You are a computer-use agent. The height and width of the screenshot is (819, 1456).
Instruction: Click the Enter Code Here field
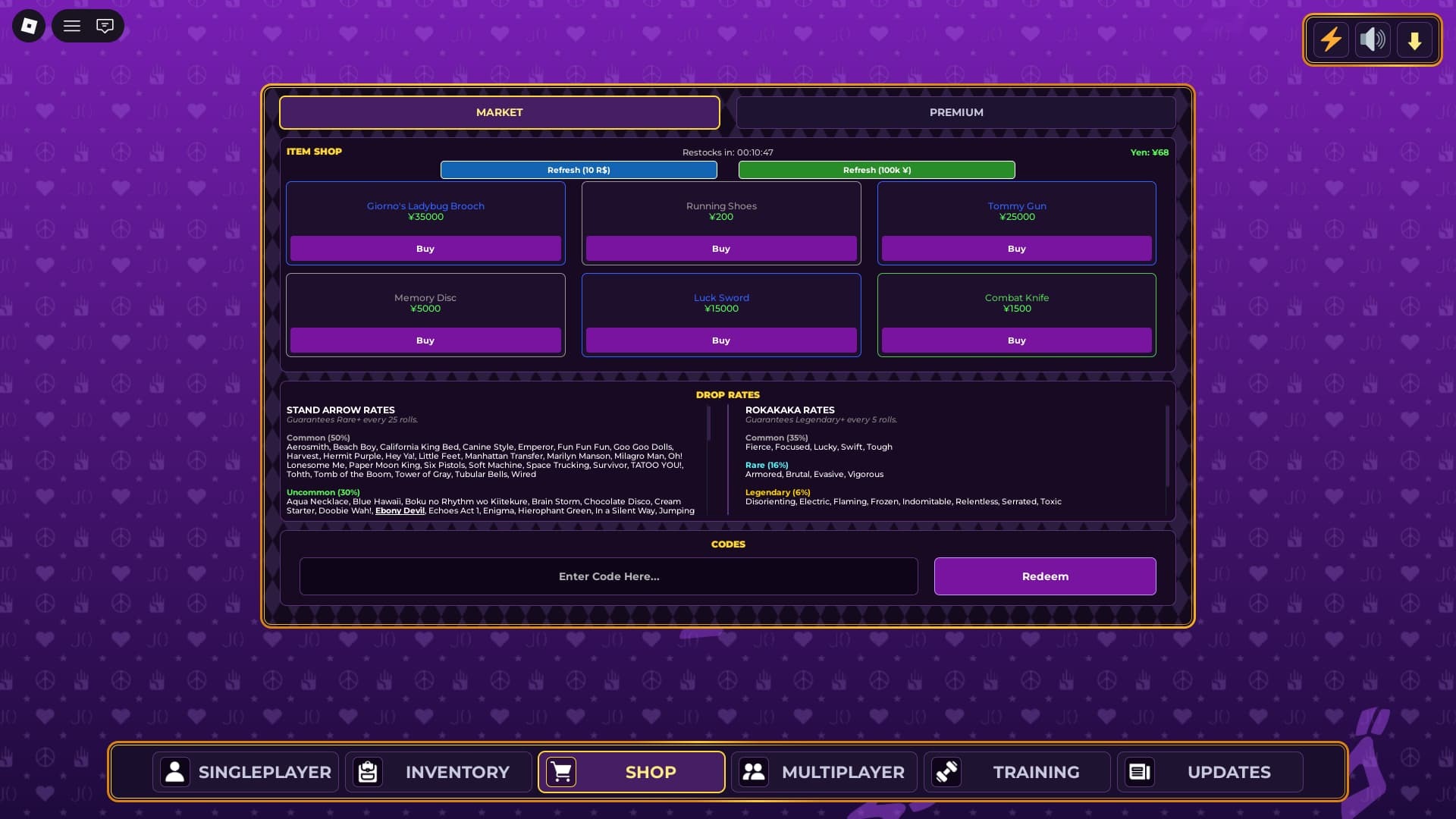608,576
